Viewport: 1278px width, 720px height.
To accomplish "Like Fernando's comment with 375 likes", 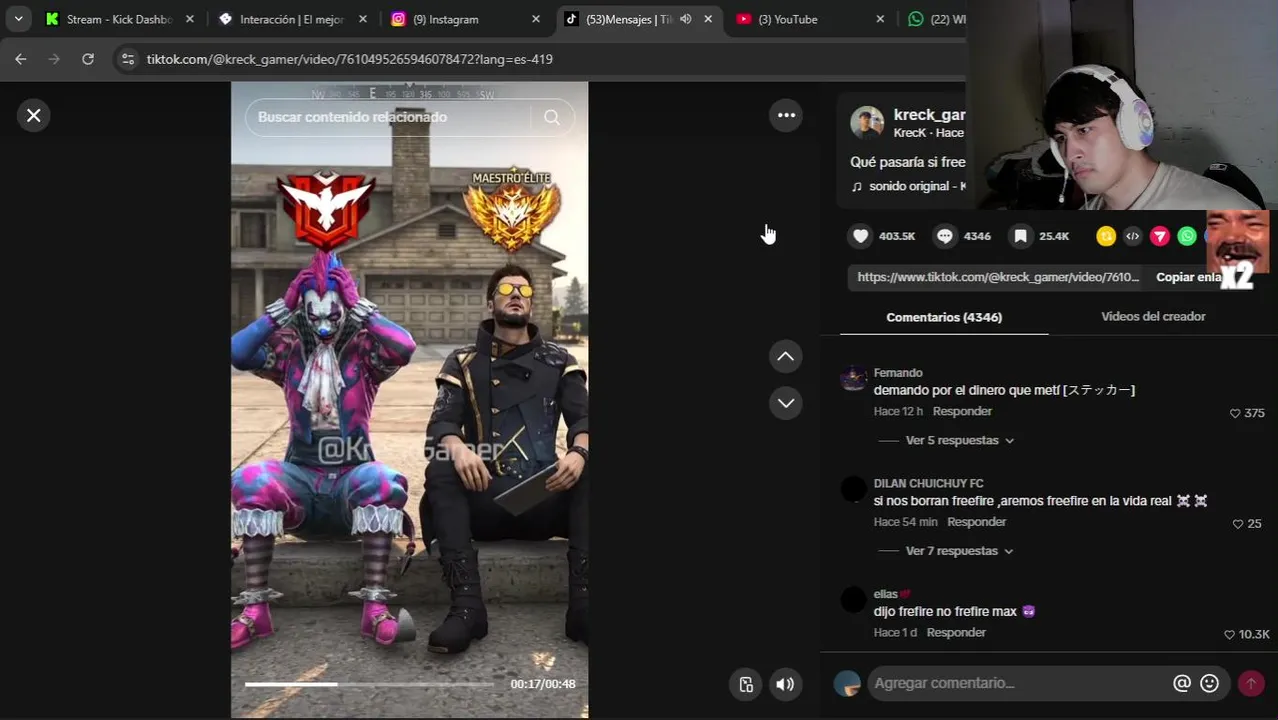I will pos(1235,413).
